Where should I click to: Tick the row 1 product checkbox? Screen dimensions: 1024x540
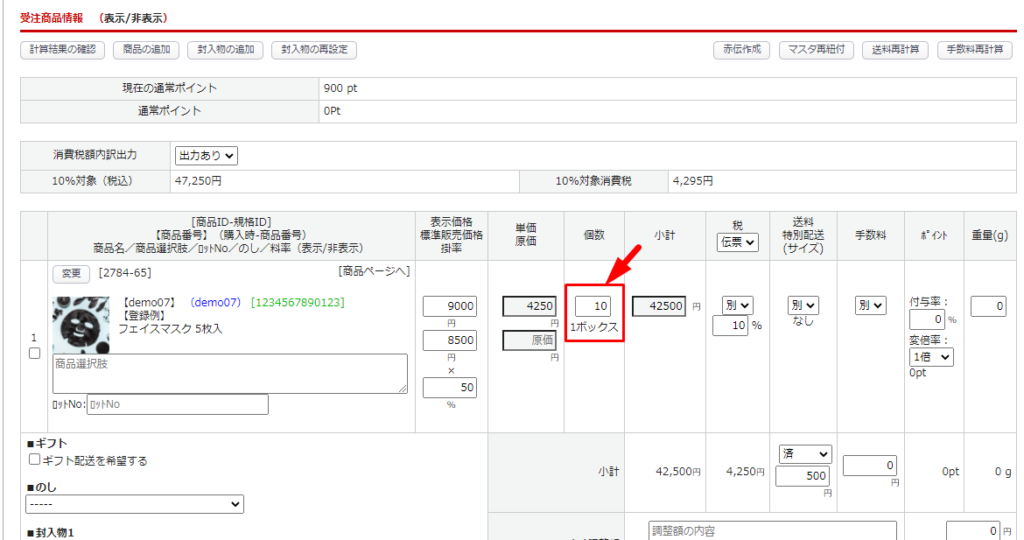pos(35,353)
